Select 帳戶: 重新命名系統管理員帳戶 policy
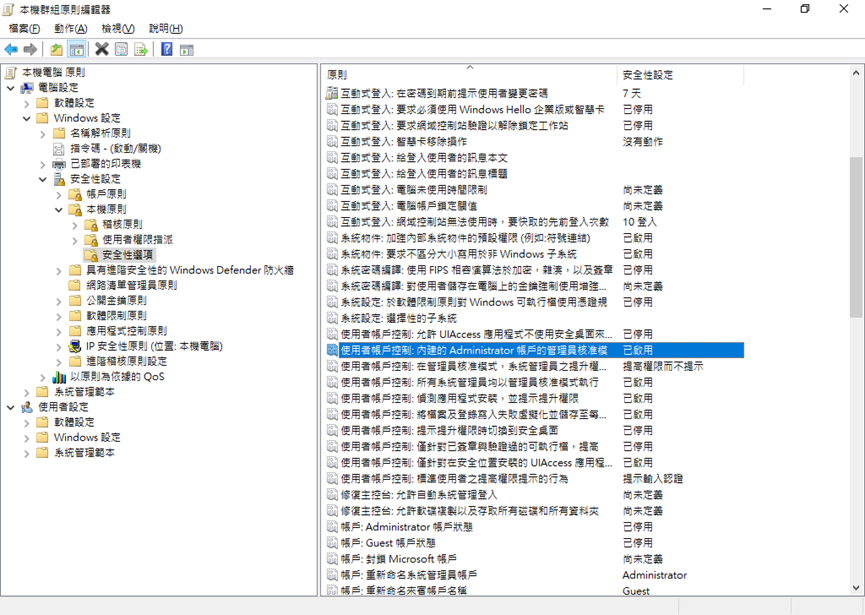Viewport: 865px width, 615px height. point(409,575)
